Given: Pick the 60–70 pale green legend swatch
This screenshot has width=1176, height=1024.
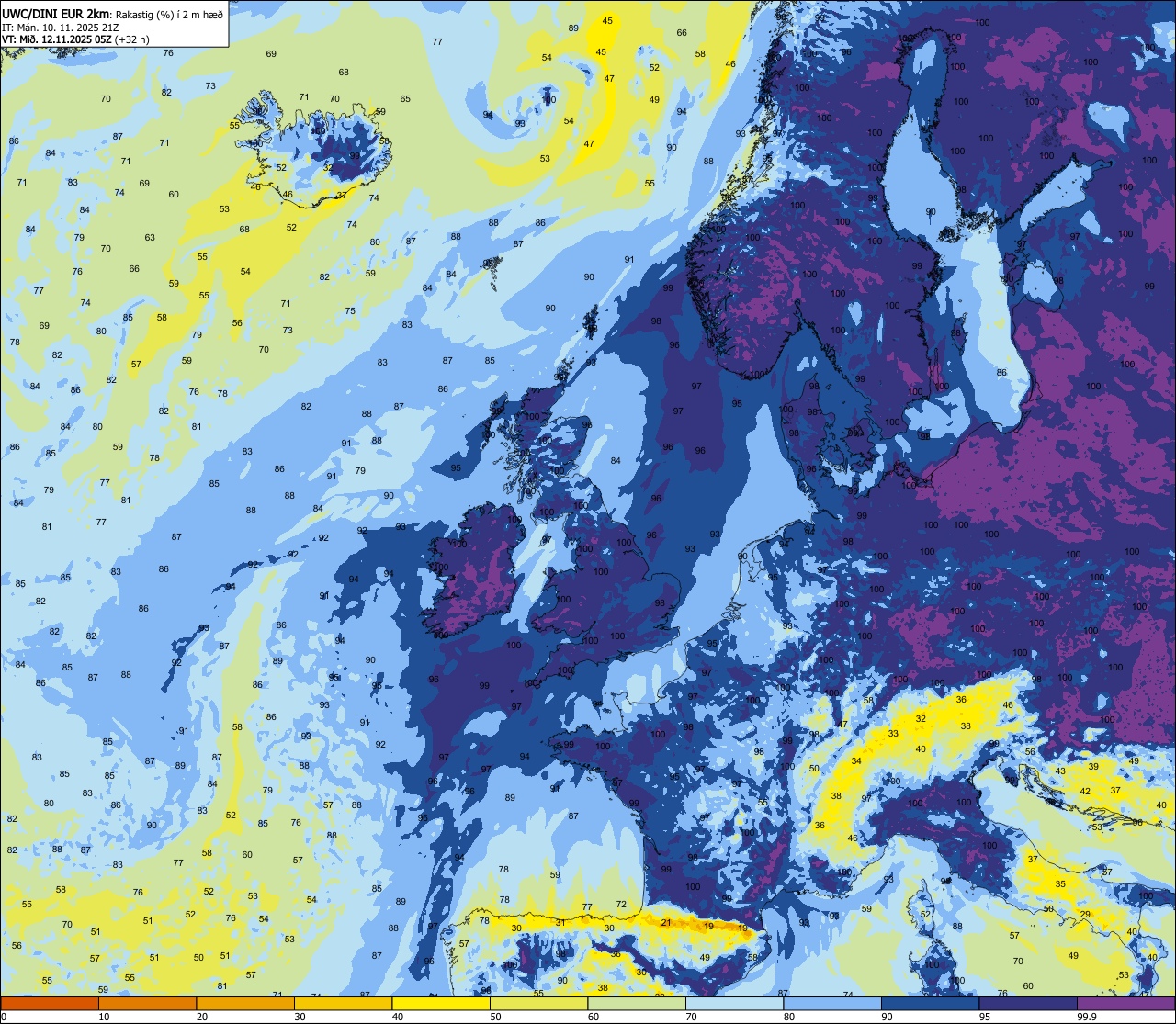Looking at the screenshot, I should pos(637,1004).
